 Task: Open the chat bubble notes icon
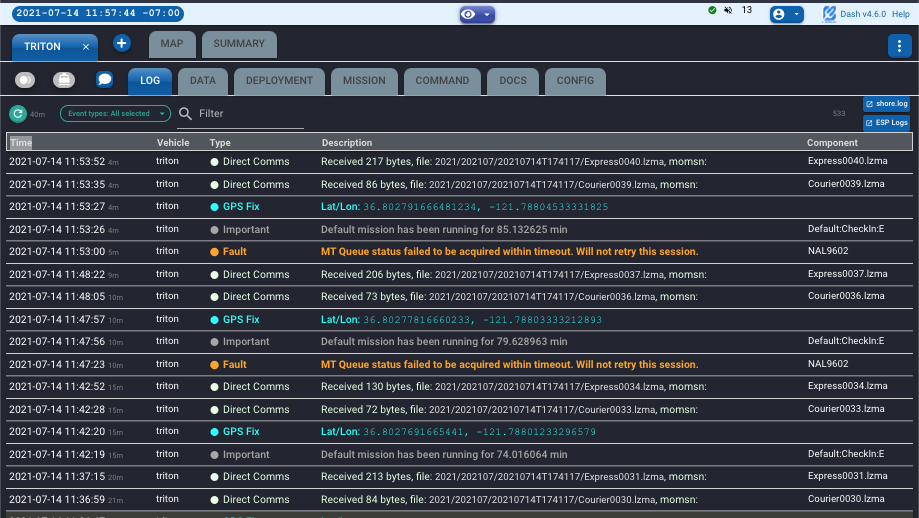(104, 80)
